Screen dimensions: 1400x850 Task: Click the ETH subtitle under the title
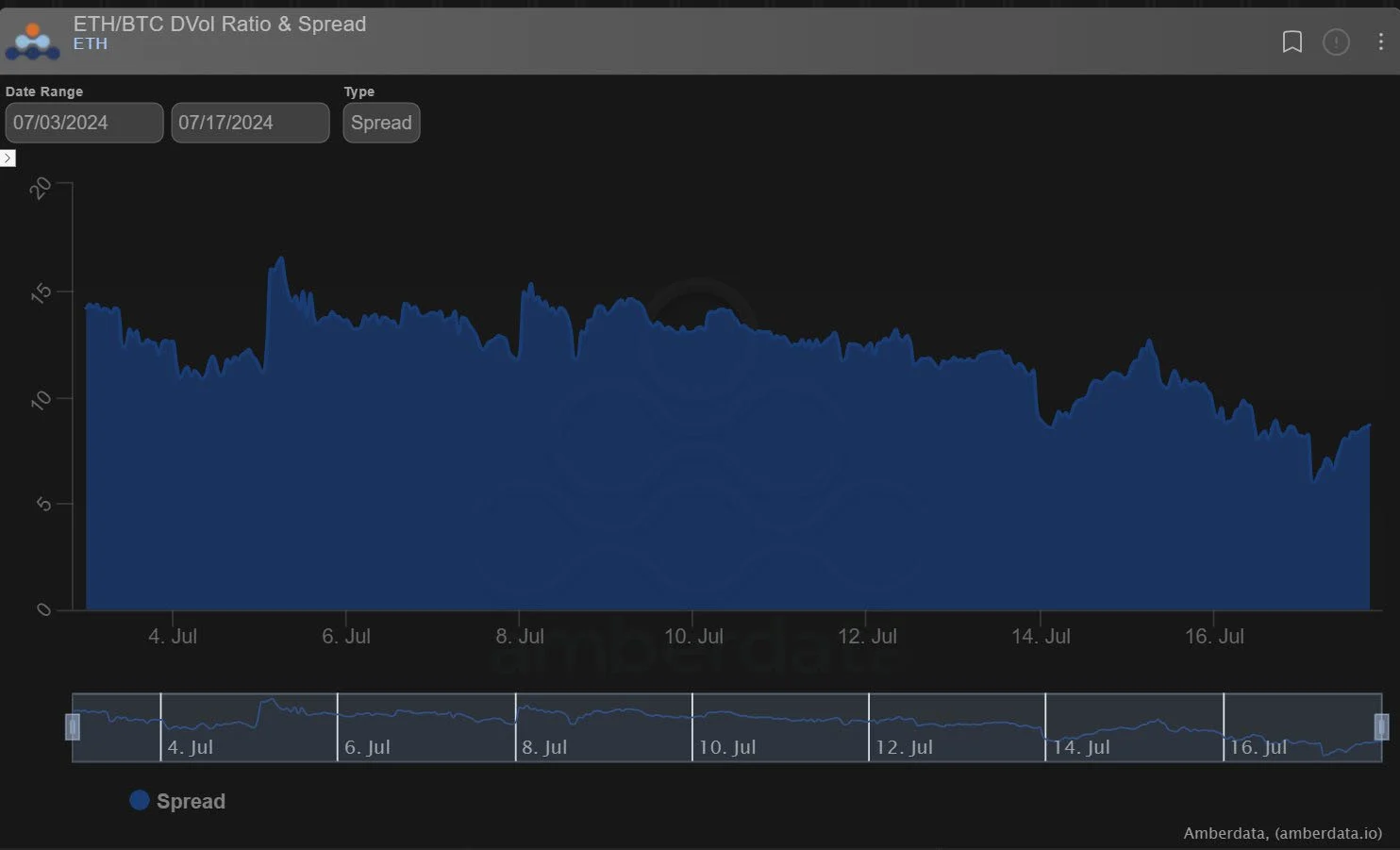[x=91, y=43]
